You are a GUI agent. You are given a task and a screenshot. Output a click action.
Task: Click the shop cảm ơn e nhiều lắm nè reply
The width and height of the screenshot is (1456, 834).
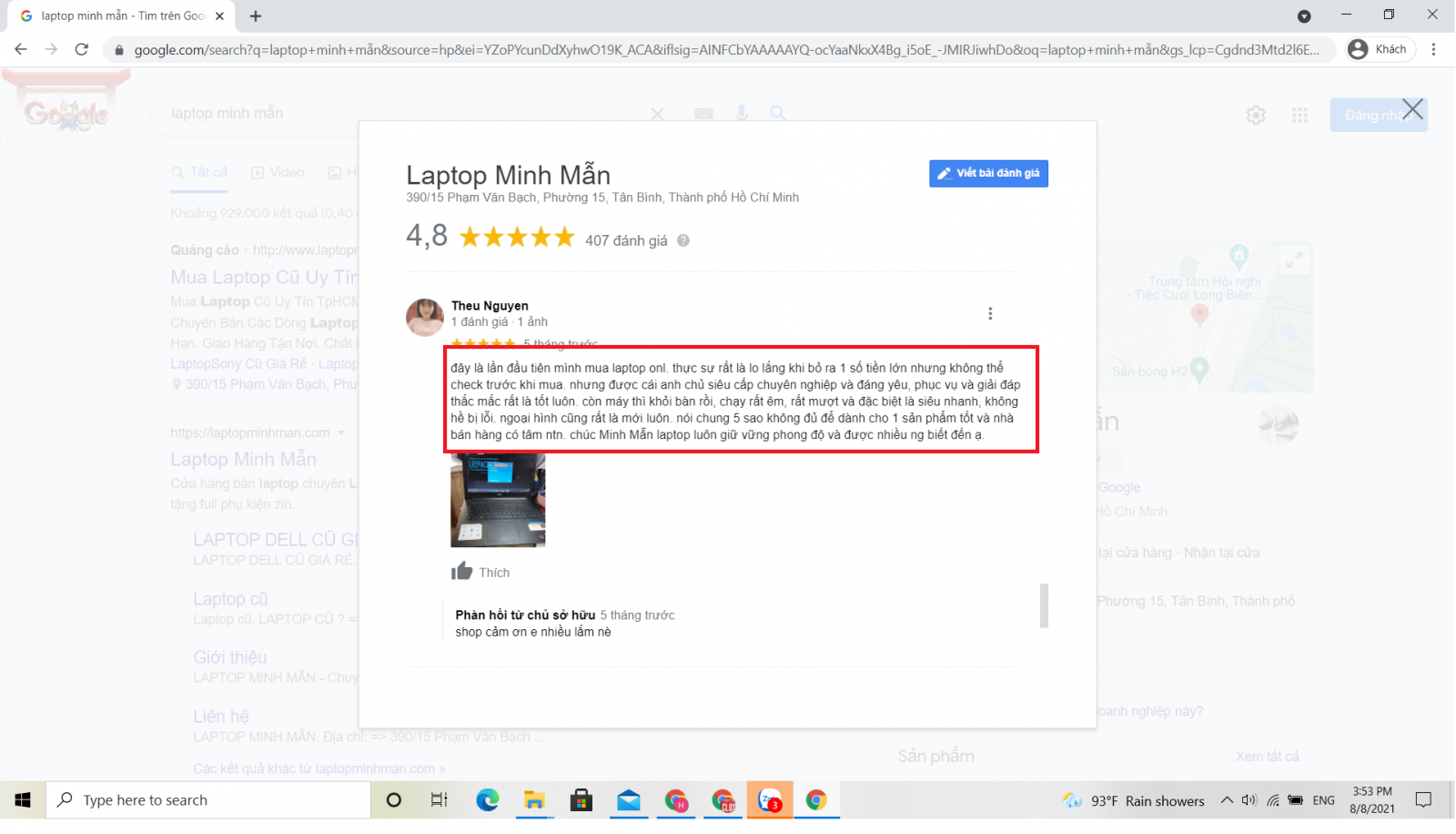click(x=533, y=632)
